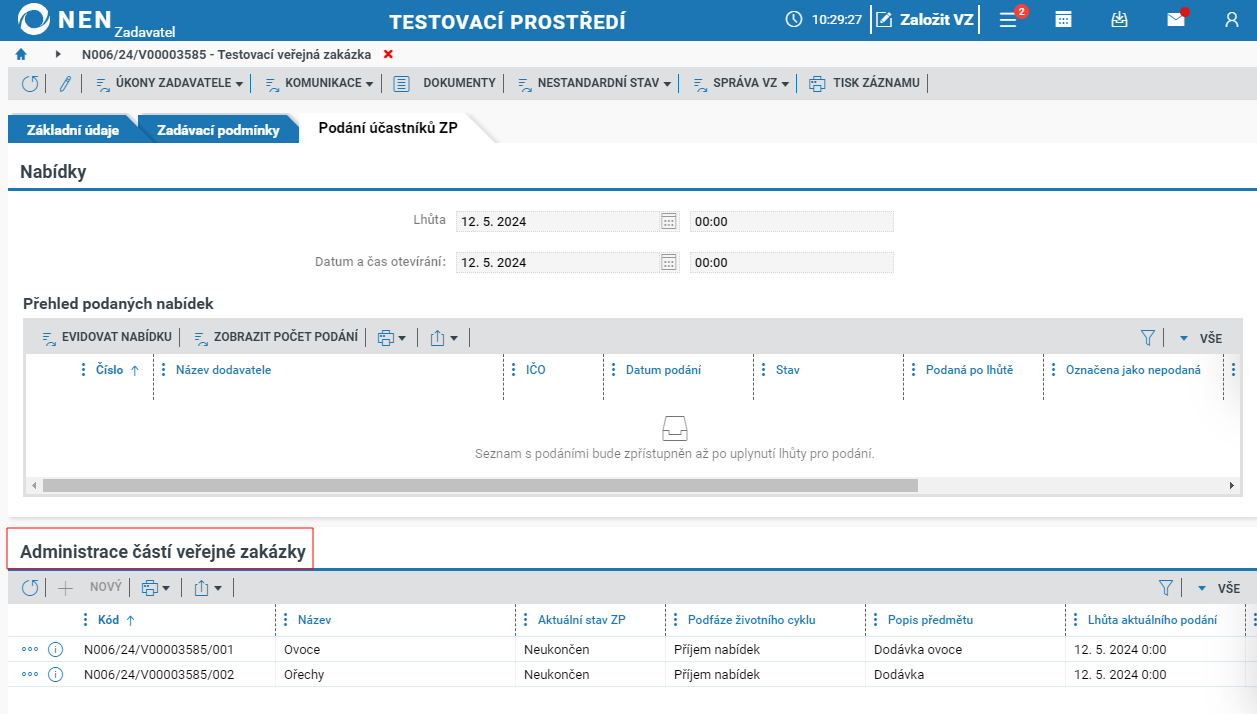The image size is (1257, 714).
Task: Select Podání účastníků ZP tab
Action: click(388, 128)
